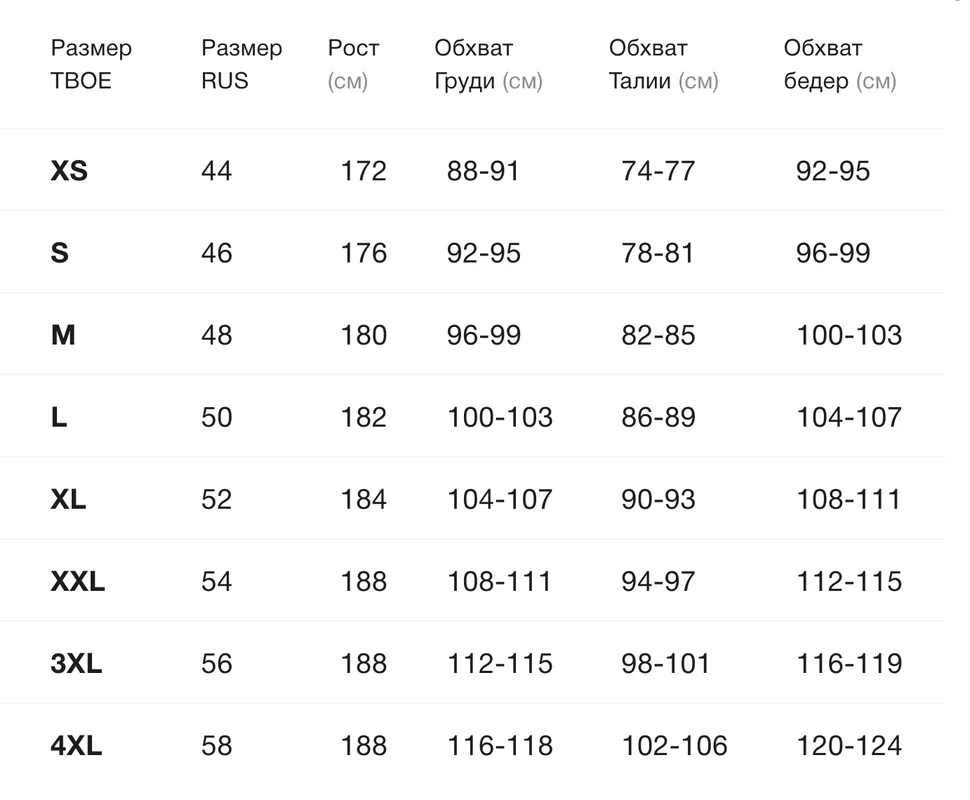Click the 3XL size label
The height and width of the screenshot is (800, 970).
pyautogui.click(x=76, y=664)
